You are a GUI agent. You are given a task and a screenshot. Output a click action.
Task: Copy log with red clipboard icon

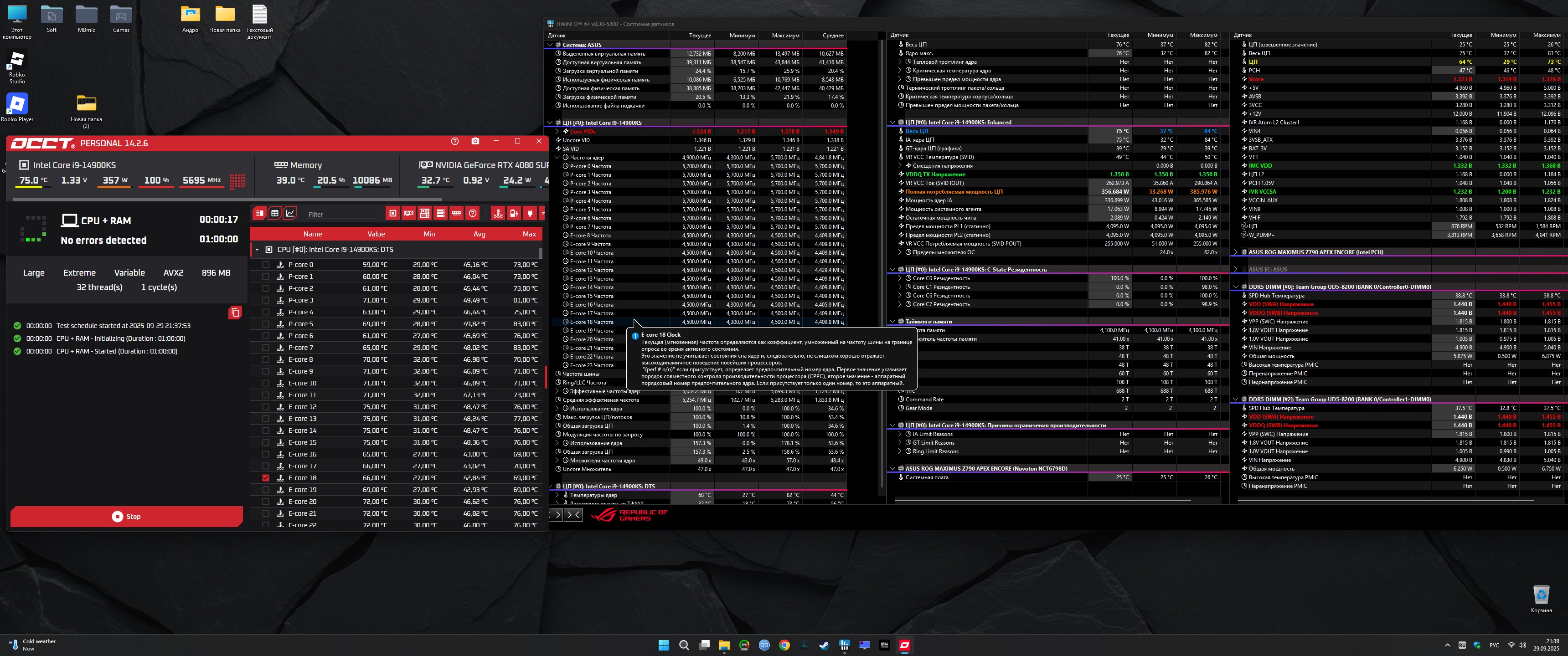pyautogui.click(x=235, y=313)
